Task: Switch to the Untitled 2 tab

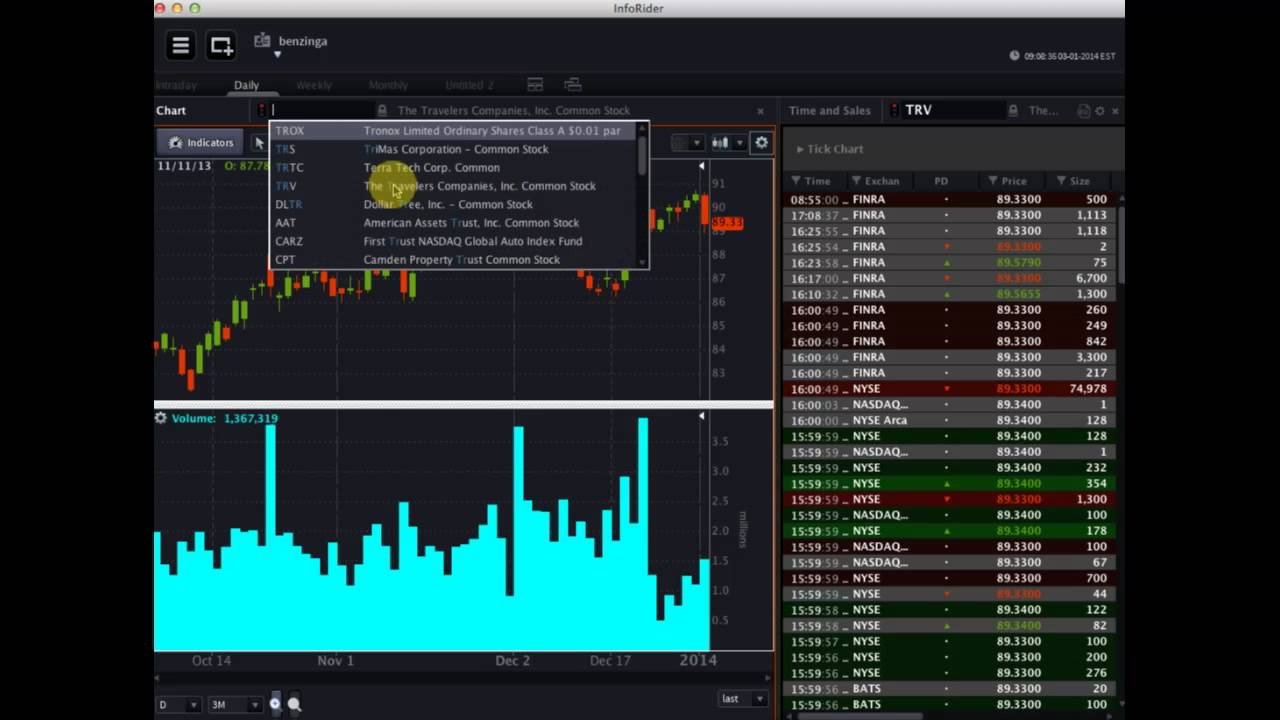Action: 469,85
